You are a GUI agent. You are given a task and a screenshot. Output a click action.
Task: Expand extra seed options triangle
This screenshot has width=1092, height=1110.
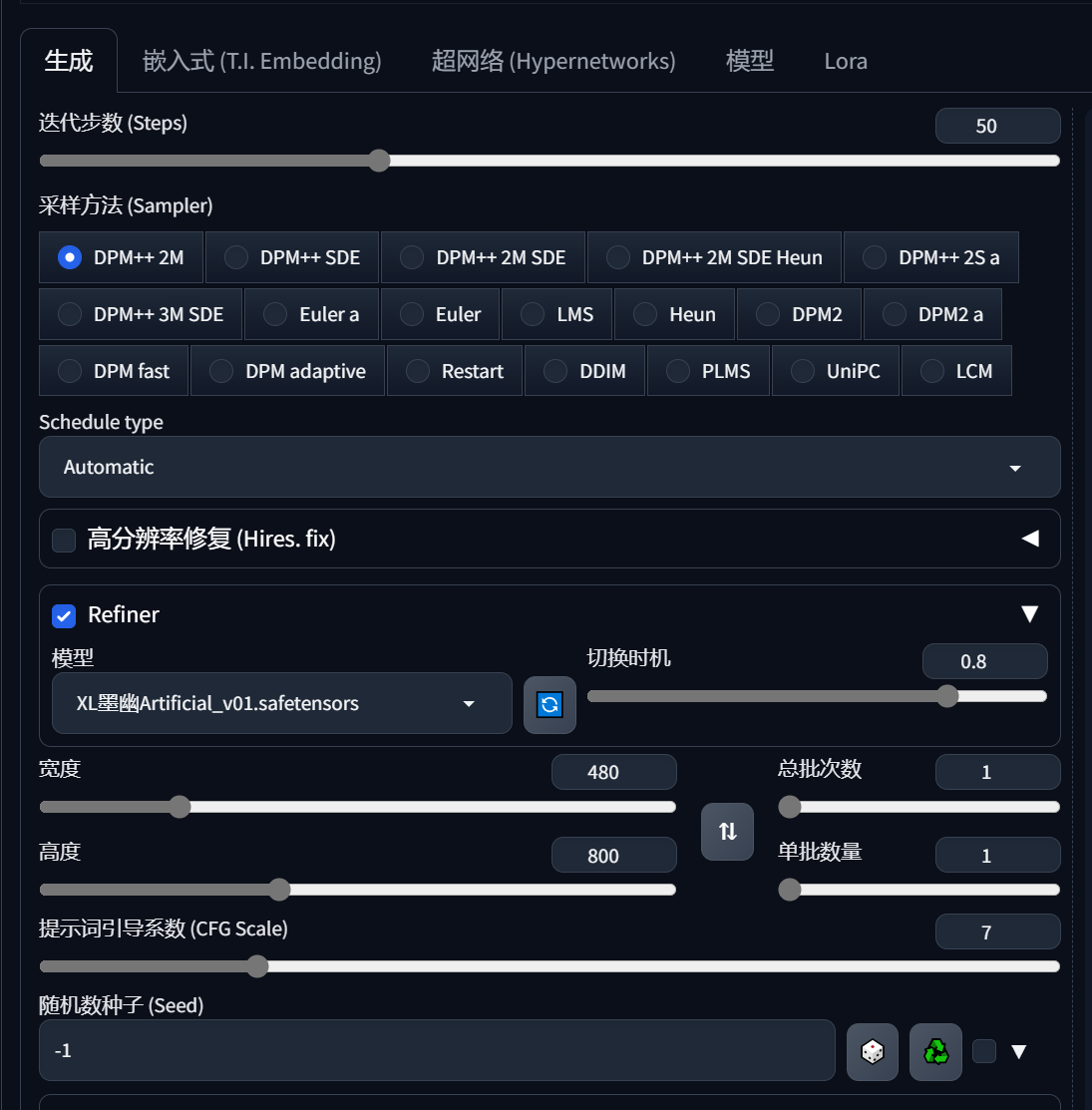tap(1018, 1051)
